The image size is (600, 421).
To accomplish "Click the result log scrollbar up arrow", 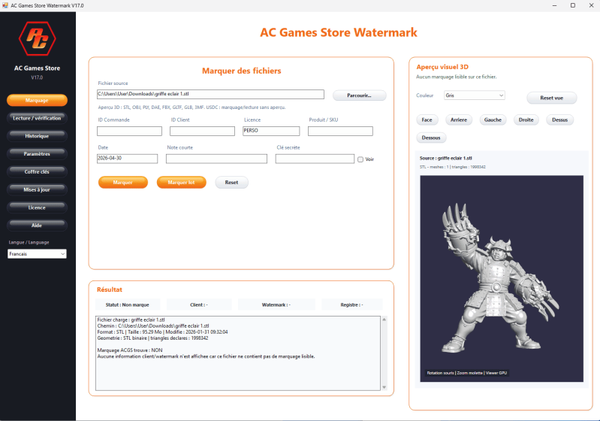I will [x=384, y=320].
